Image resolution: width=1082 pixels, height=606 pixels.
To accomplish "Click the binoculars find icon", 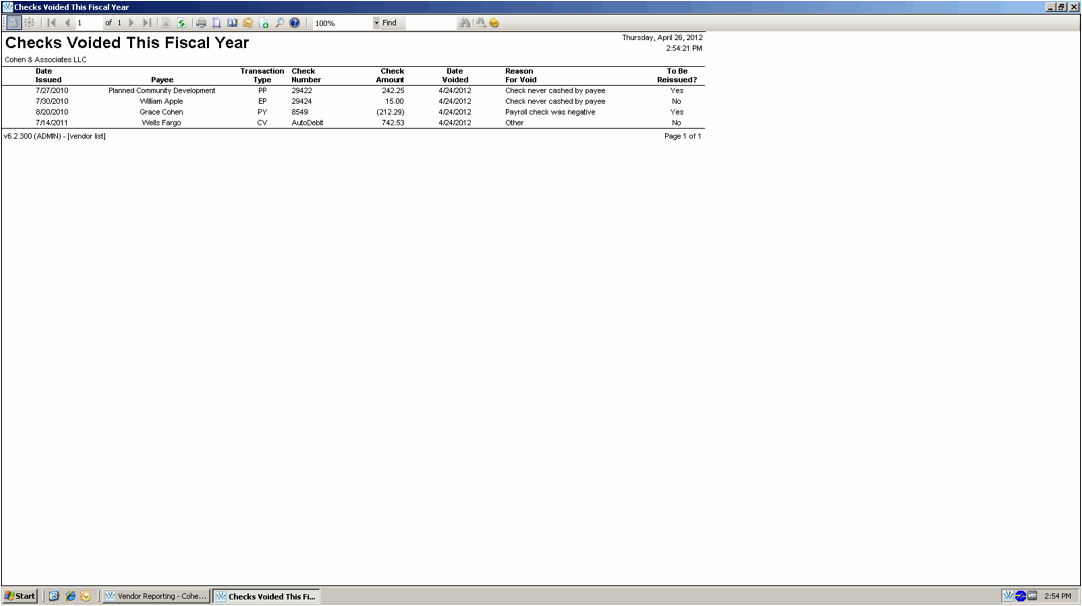I will [x=464, y=23].
